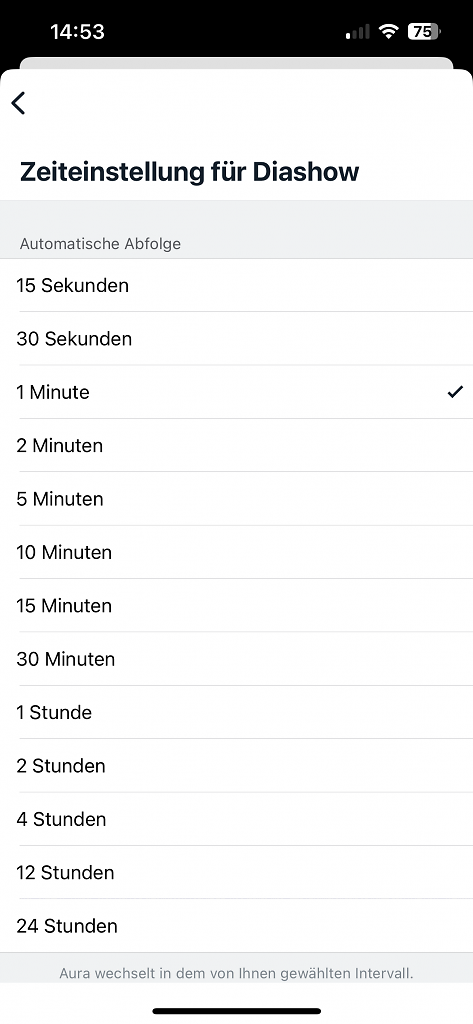Viewport: 473px width, 1024px height.
Task: Set slideshow interval to 24 Stunden
Action: click(x=236, y=925)
